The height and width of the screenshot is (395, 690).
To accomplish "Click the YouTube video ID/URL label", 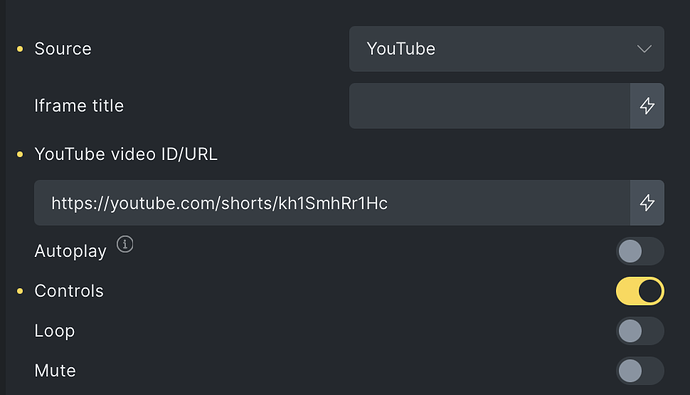I will 126,154.
